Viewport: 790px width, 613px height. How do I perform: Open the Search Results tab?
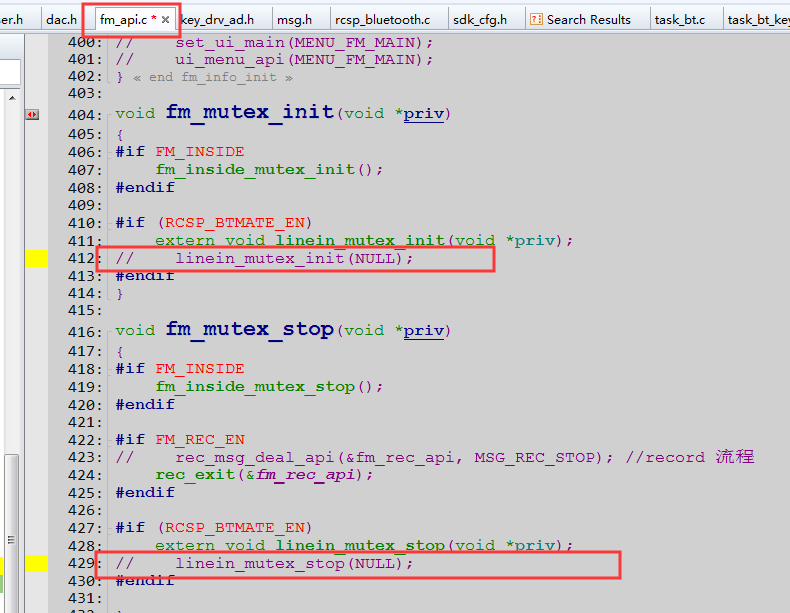(x=588, y=20)
